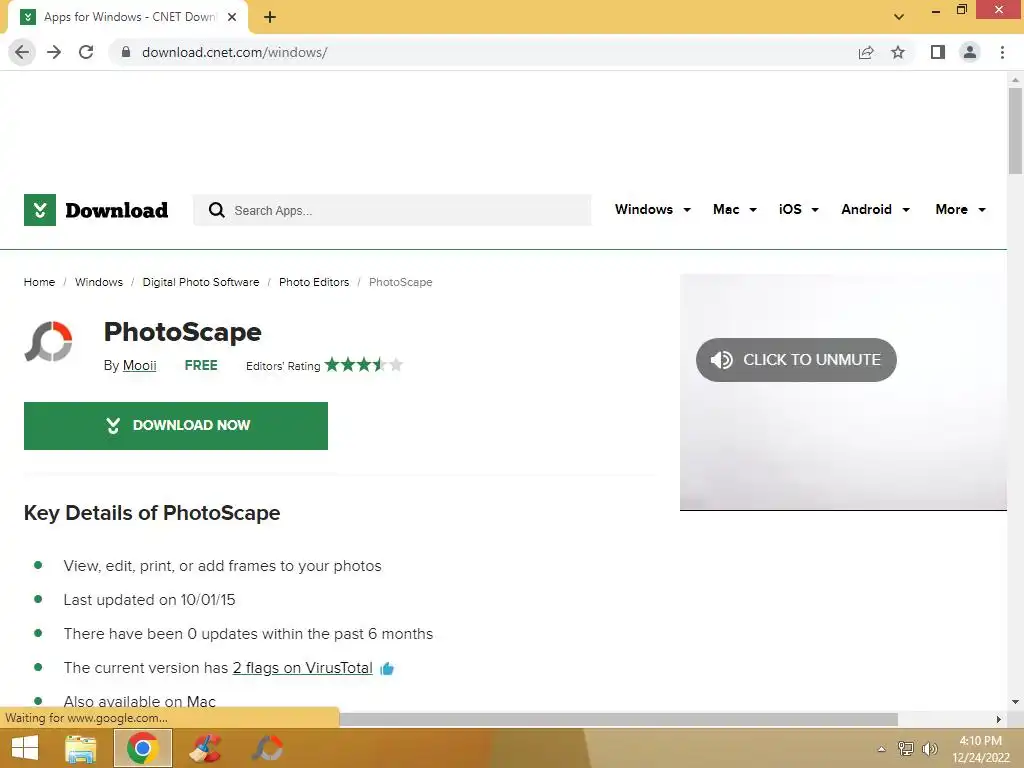The image size is (1024, 768).
Task: Go forward in browser history
Action: [x=54, y=52]
